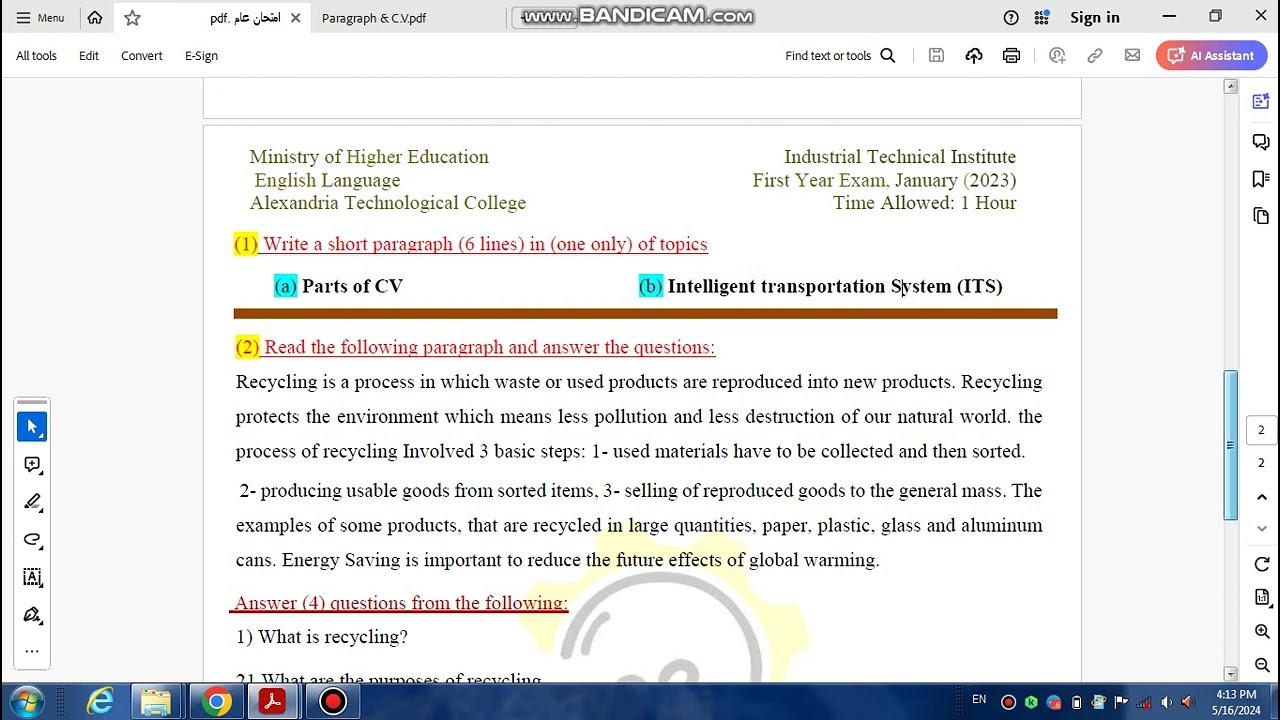Zoom in on the document
Viewport: 1280px width, 720px height.
point(1262,632)
